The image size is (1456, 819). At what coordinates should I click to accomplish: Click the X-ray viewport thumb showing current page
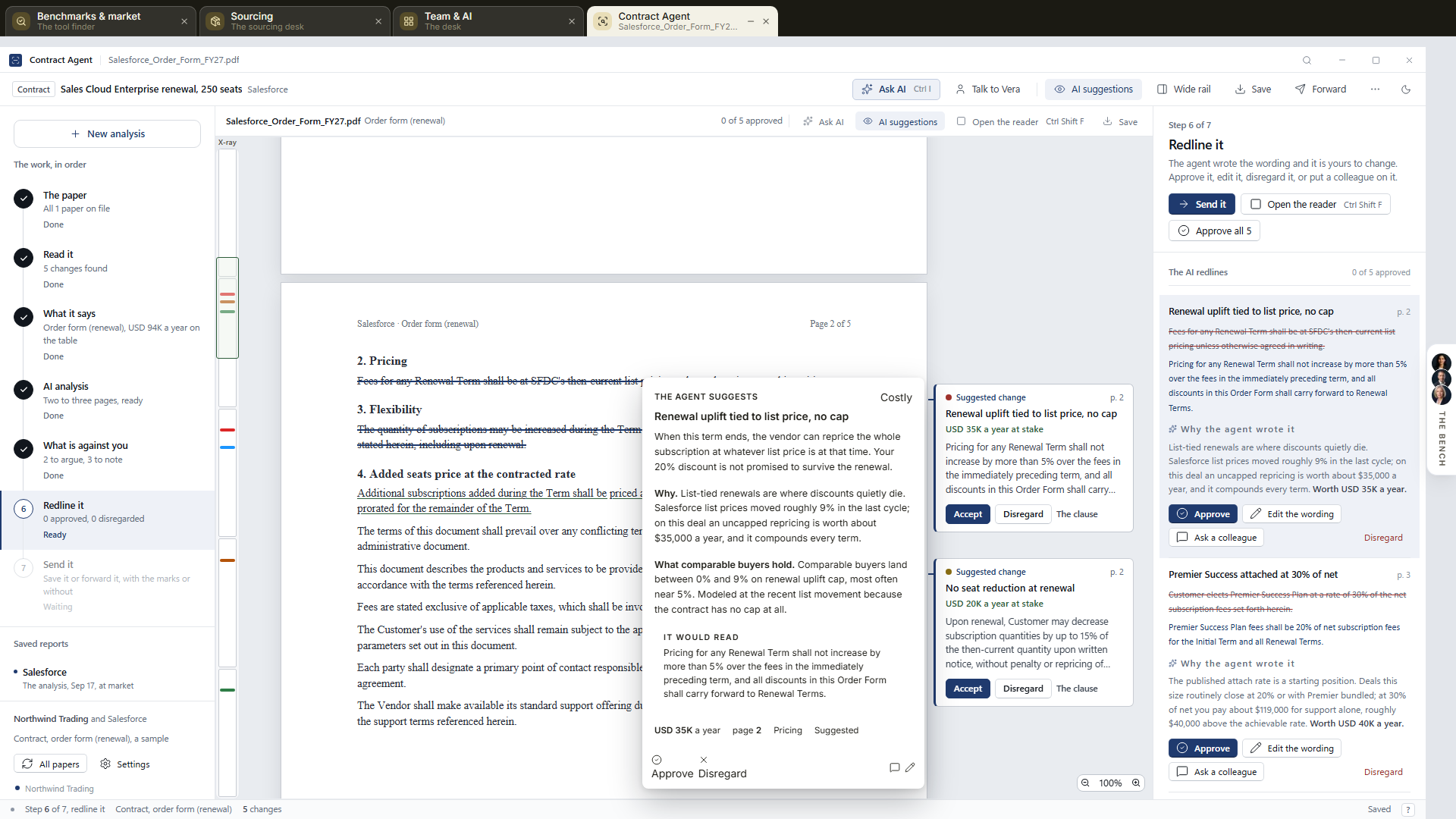(227, 308)
